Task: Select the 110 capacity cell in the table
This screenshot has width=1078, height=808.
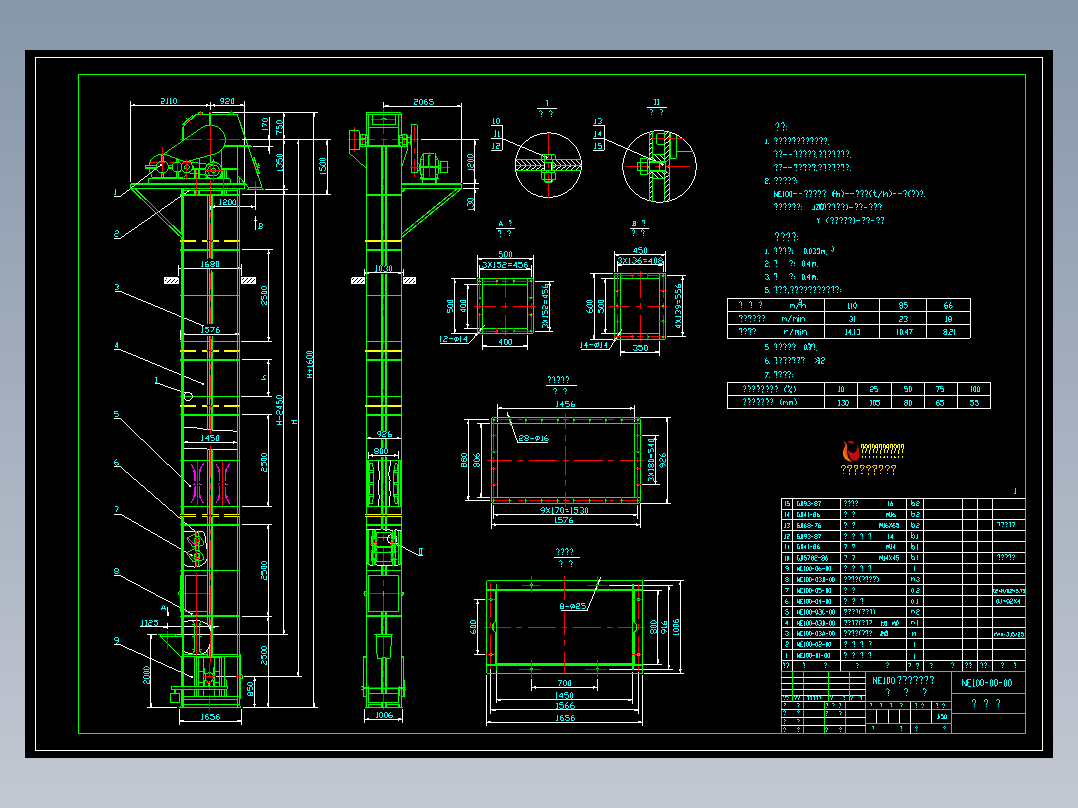Action: point(852,305)
